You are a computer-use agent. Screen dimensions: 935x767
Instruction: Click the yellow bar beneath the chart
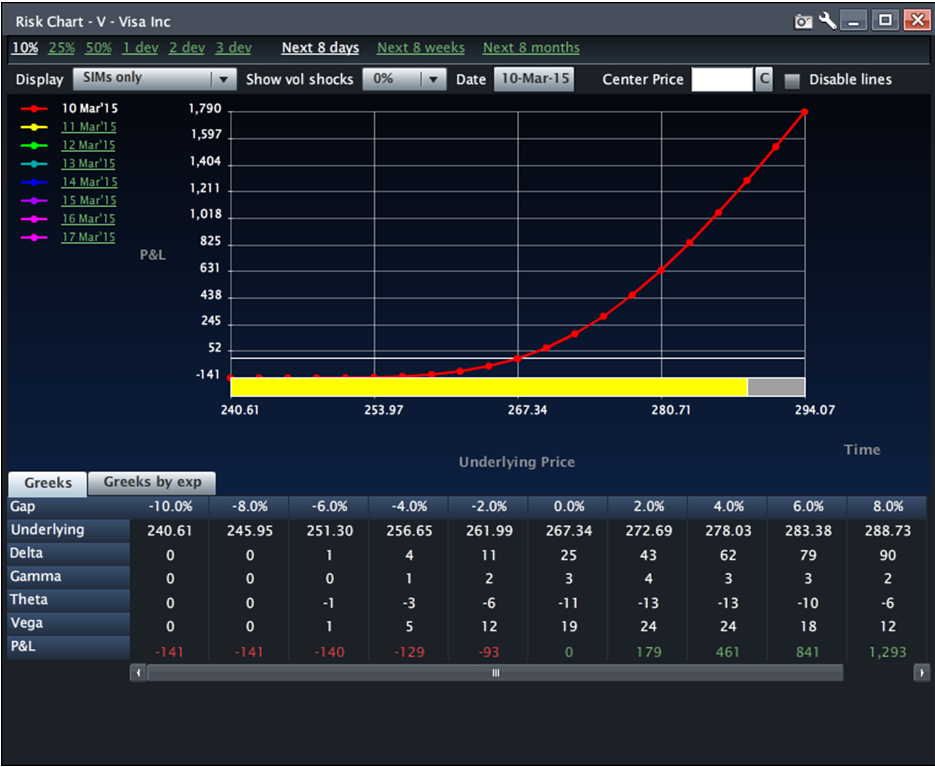[x=488, y=387]
